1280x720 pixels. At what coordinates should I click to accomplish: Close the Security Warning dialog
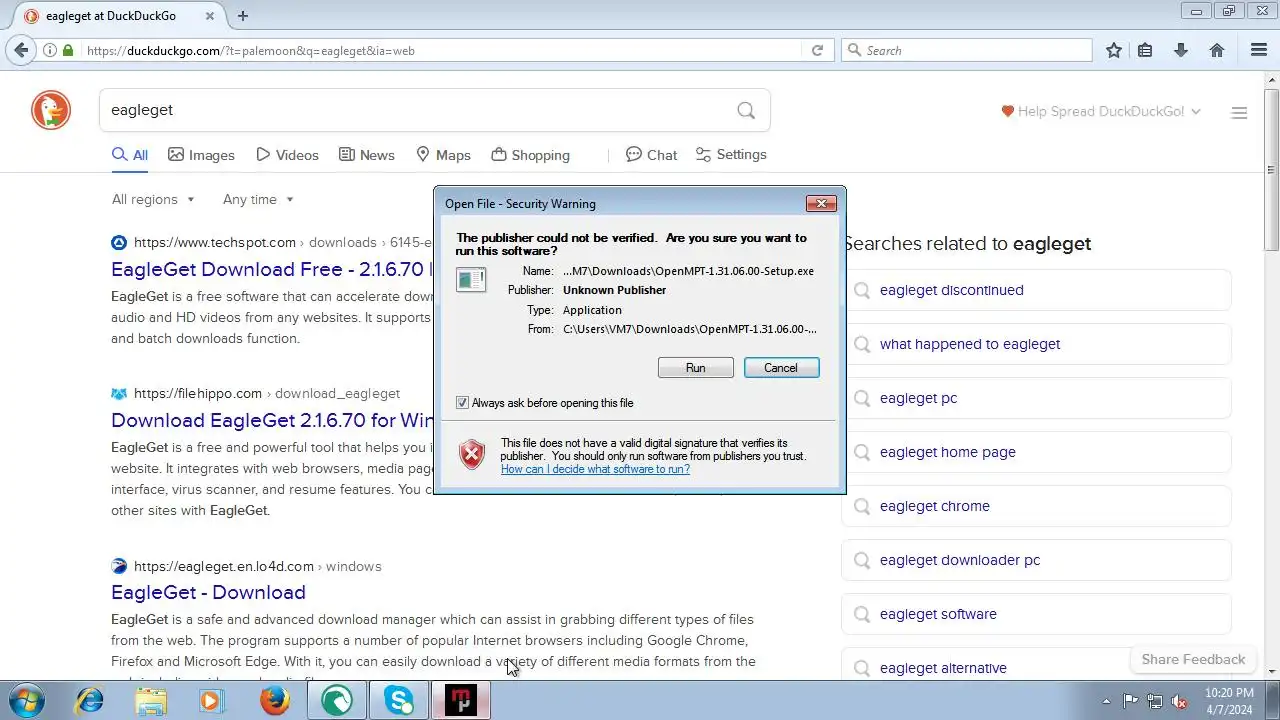point(821,204)
